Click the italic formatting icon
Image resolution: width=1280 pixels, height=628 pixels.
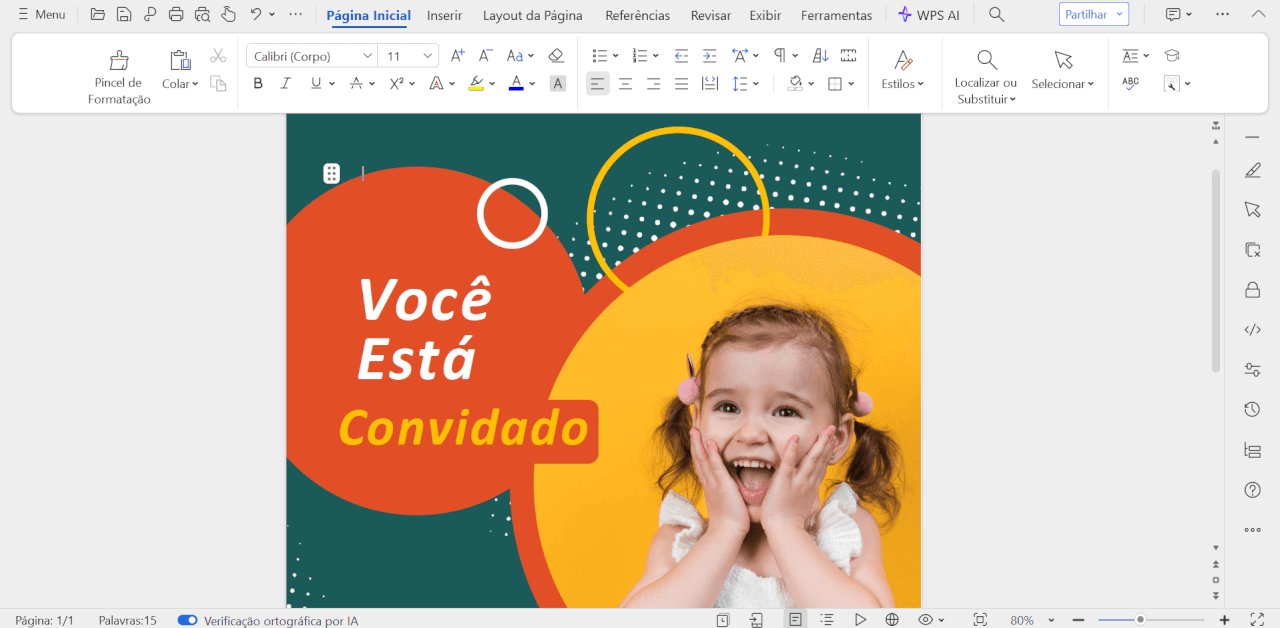[x=285, y=83]
